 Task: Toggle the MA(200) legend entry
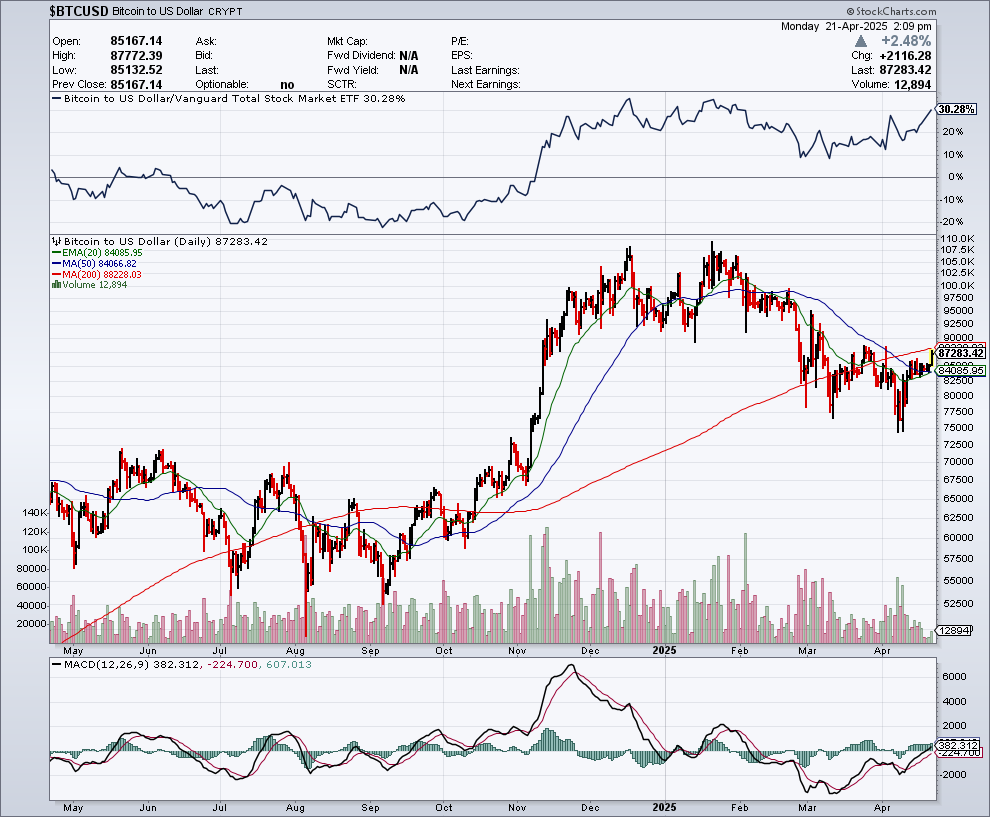(x=96, y=274)
